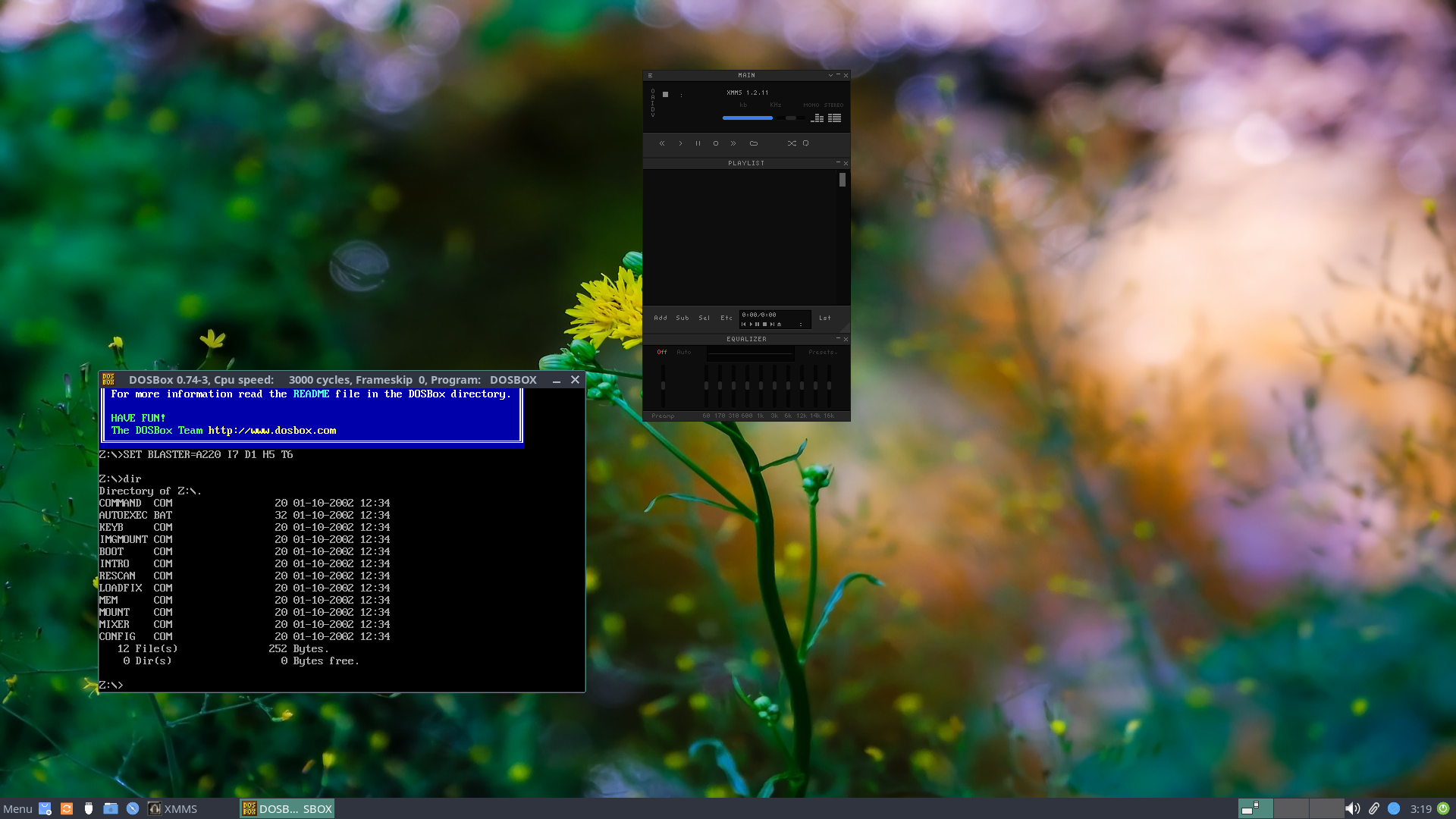Toggle repeat mode in XMMS

click(x=805, y=143)
